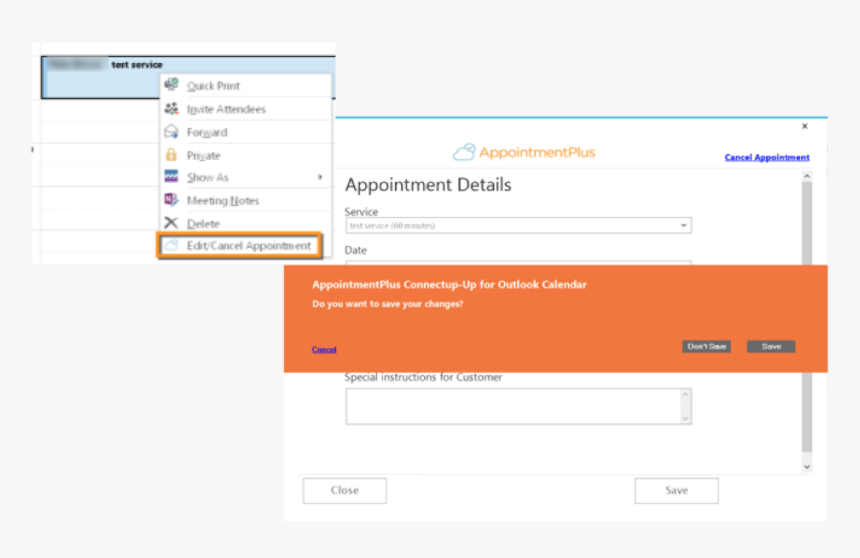Click the Close button at bottom
Screen dimensions: 860x558
point(344,491)
